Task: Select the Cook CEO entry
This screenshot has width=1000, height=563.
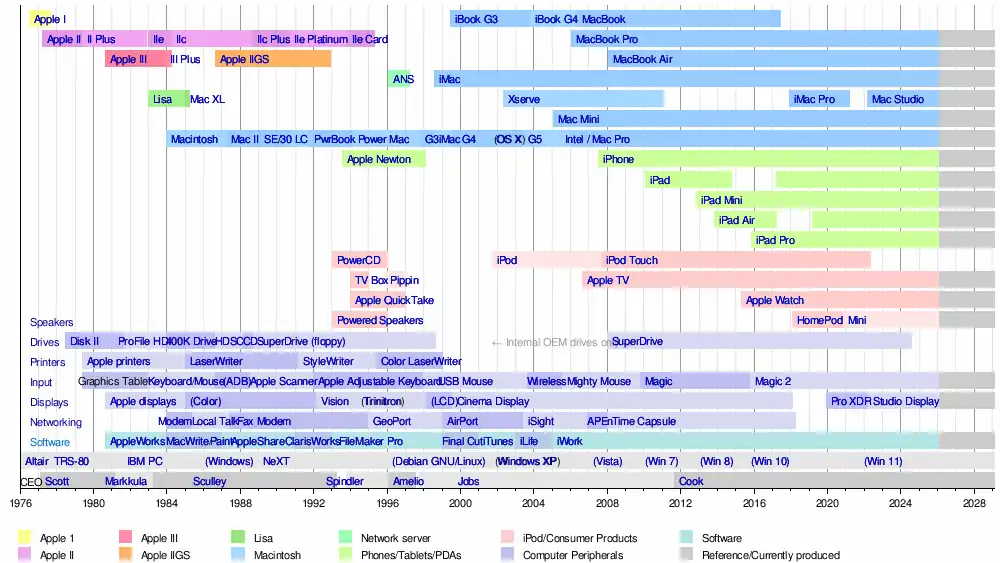Action: pos(691,481)
